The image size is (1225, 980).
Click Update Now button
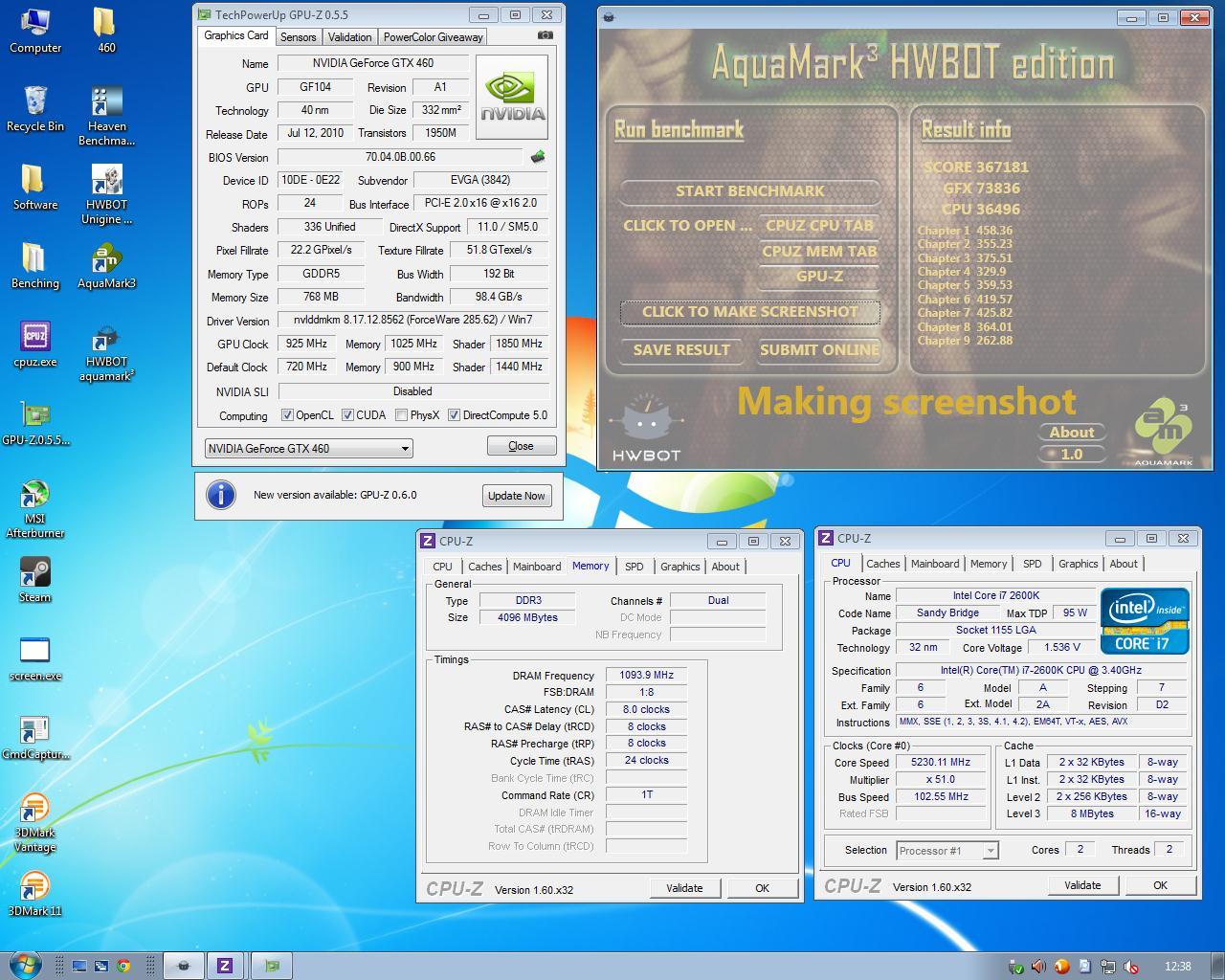point(517,495)
